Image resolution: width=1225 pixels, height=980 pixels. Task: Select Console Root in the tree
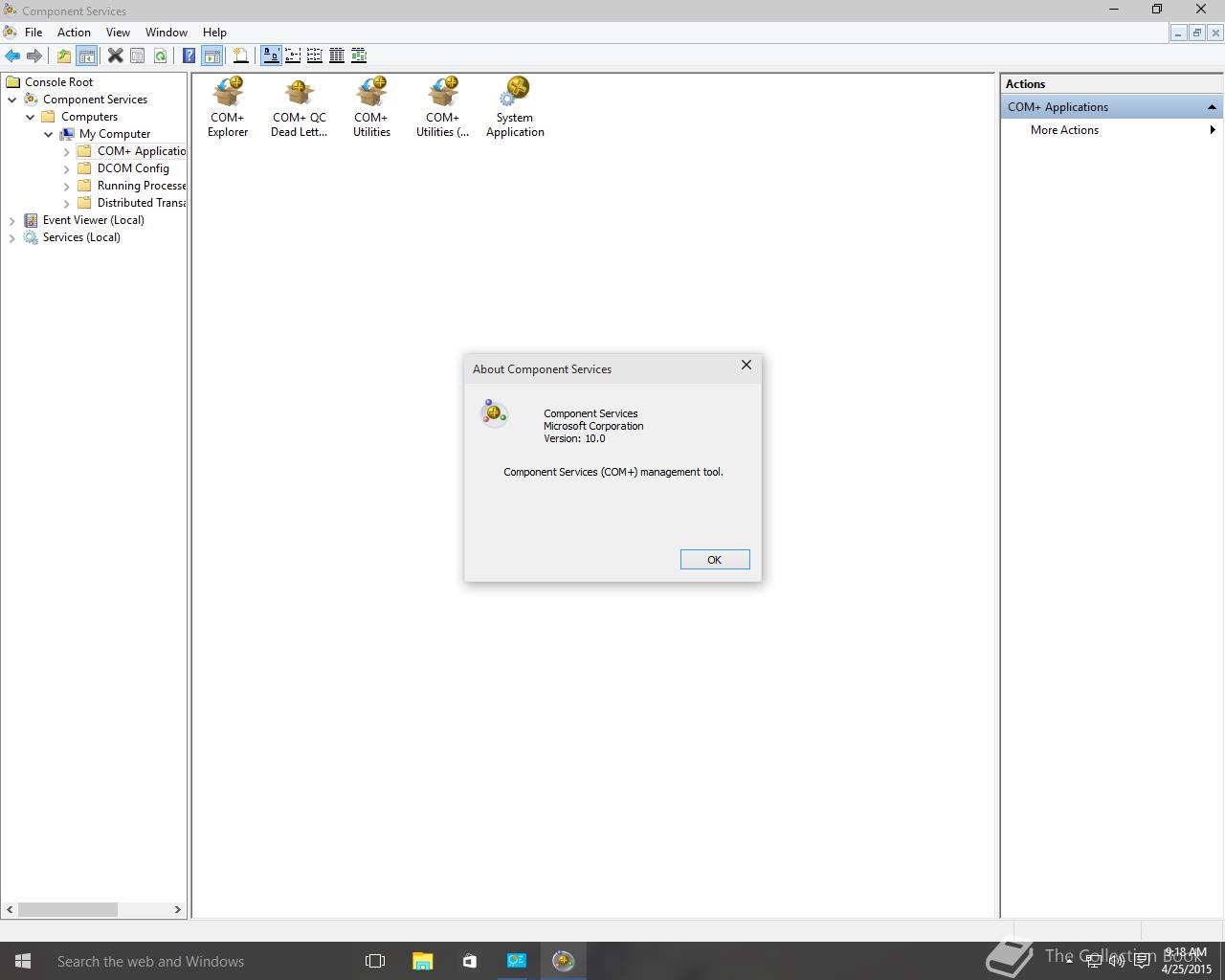(x=58, y=82)
